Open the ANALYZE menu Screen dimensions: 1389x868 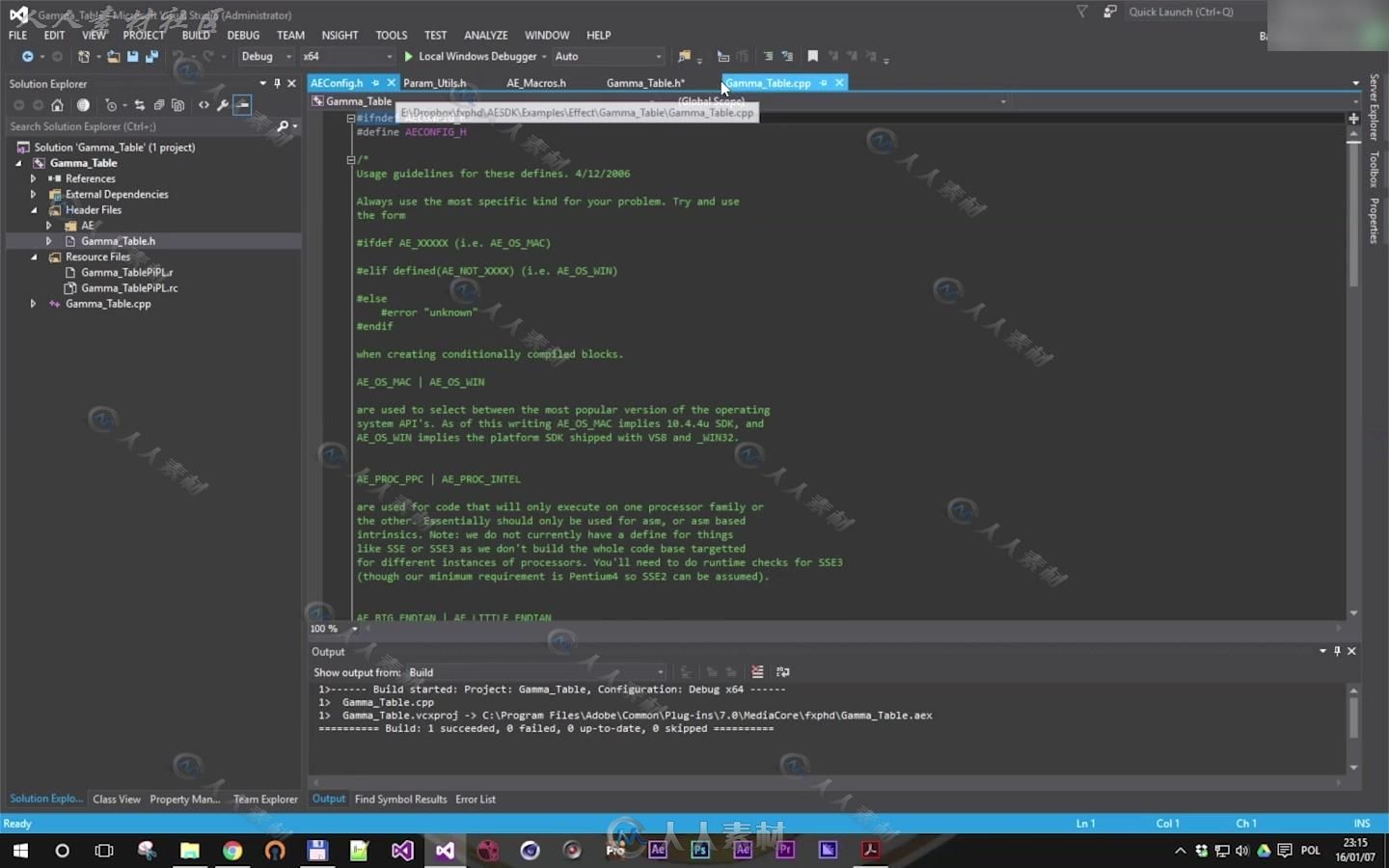point(485,35)
